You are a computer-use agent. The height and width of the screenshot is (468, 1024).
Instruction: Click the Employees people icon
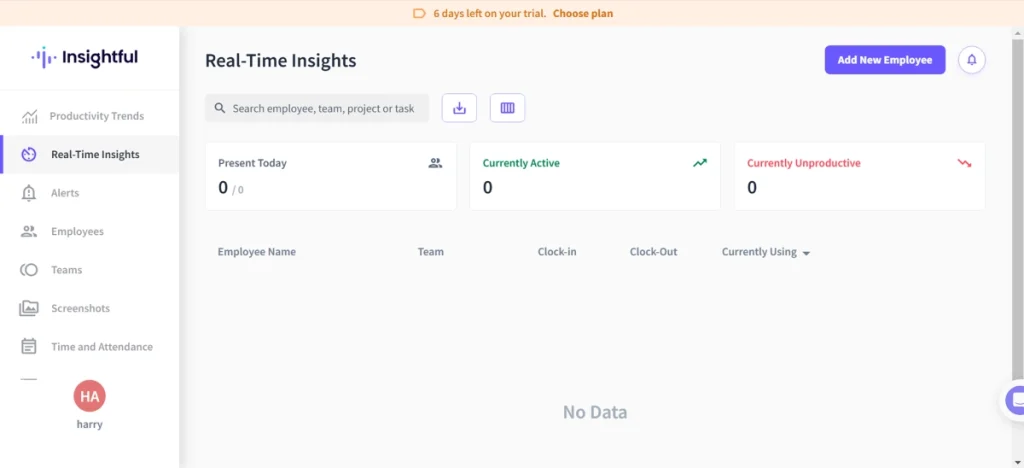(29, 231)
